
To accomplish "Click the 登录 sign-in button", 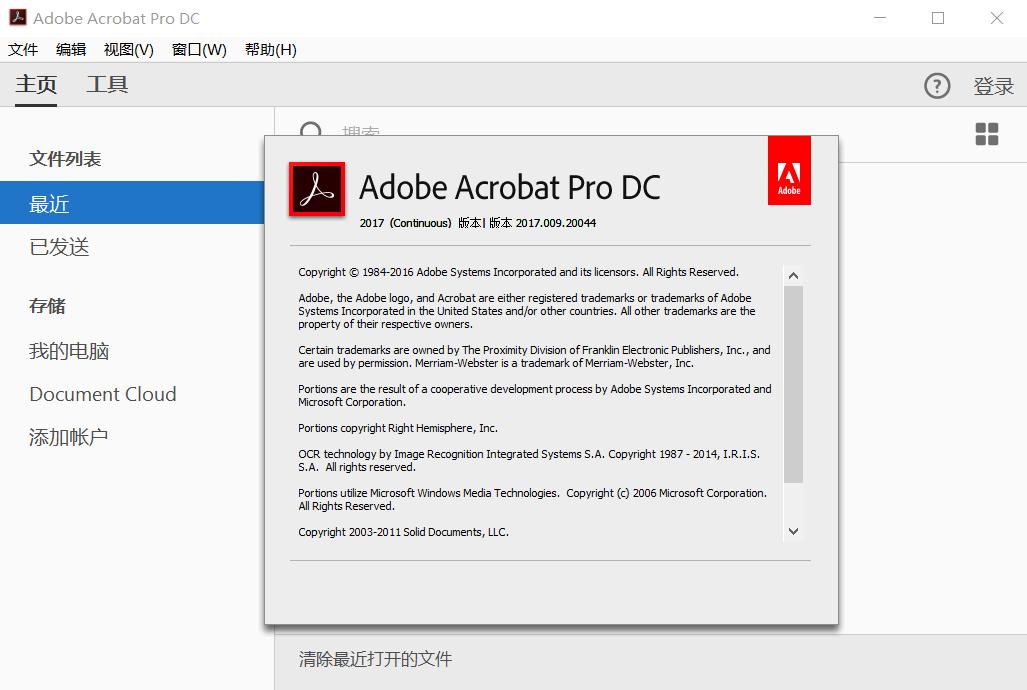I will click(993, 87).
